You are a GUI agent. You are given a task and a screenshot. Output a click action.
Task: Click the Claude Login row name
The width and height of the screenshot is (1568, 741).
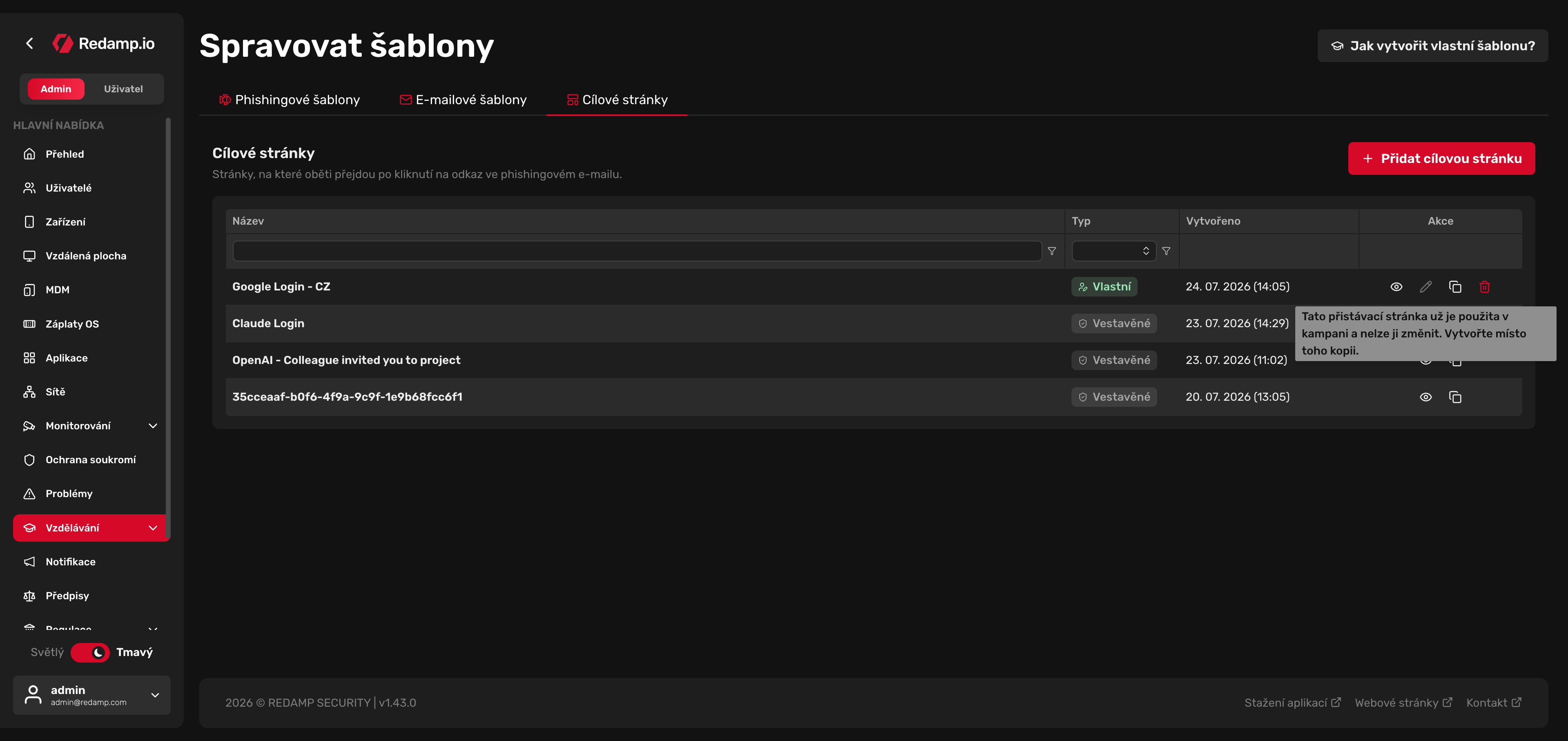pyautogui.click(x=268, y=323)
